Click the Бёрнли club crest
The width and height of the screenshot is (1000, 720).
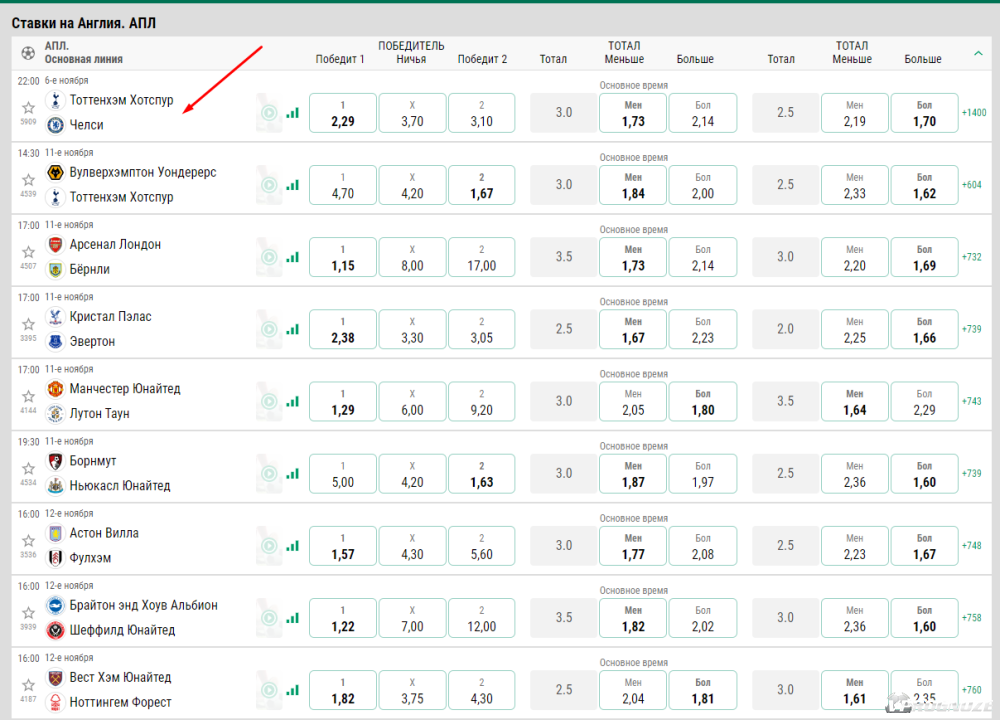pos(55,269)
